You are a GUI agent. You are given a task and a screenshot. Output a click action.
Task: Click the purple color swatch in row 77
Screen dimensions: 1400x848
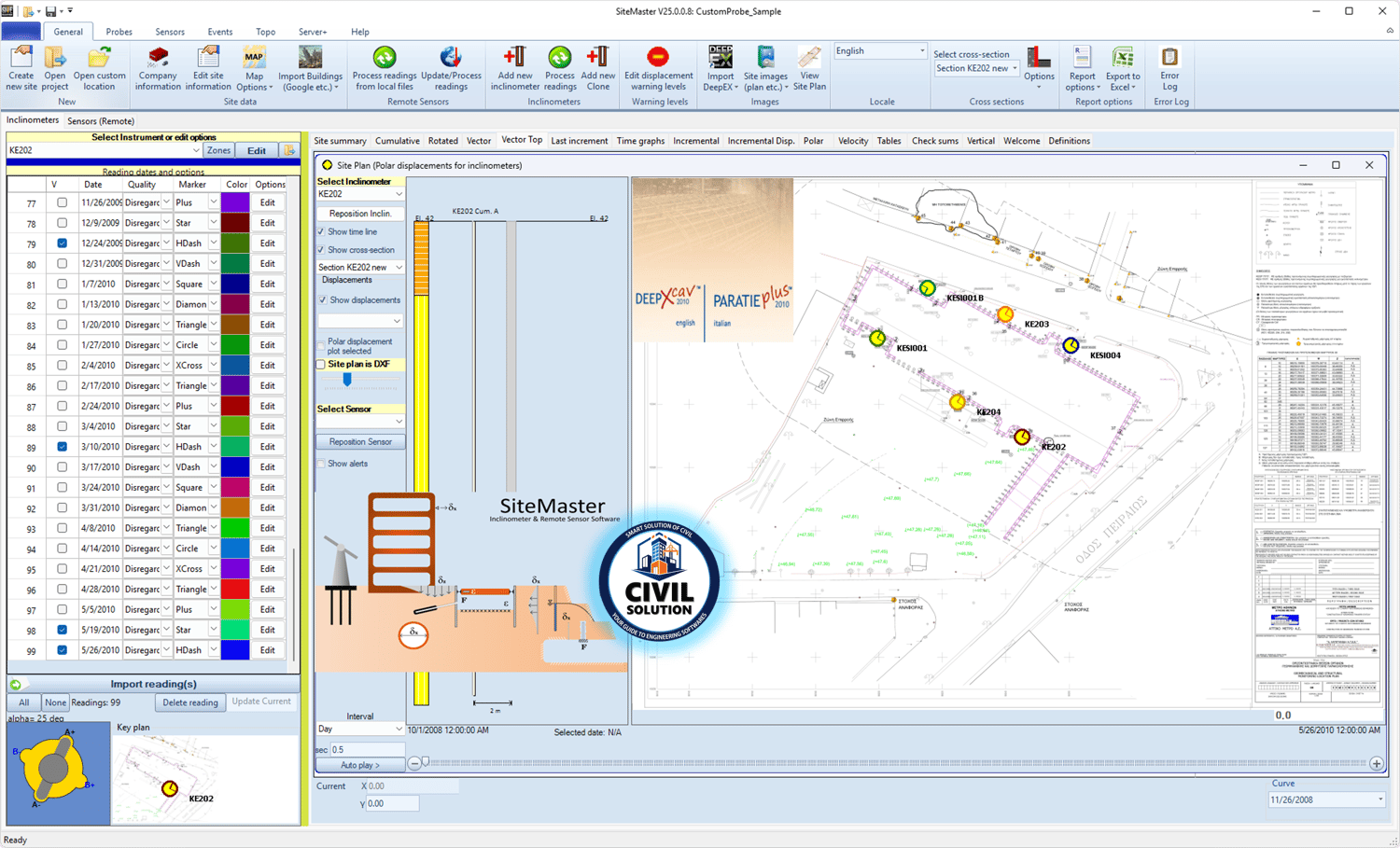[235, 202]
